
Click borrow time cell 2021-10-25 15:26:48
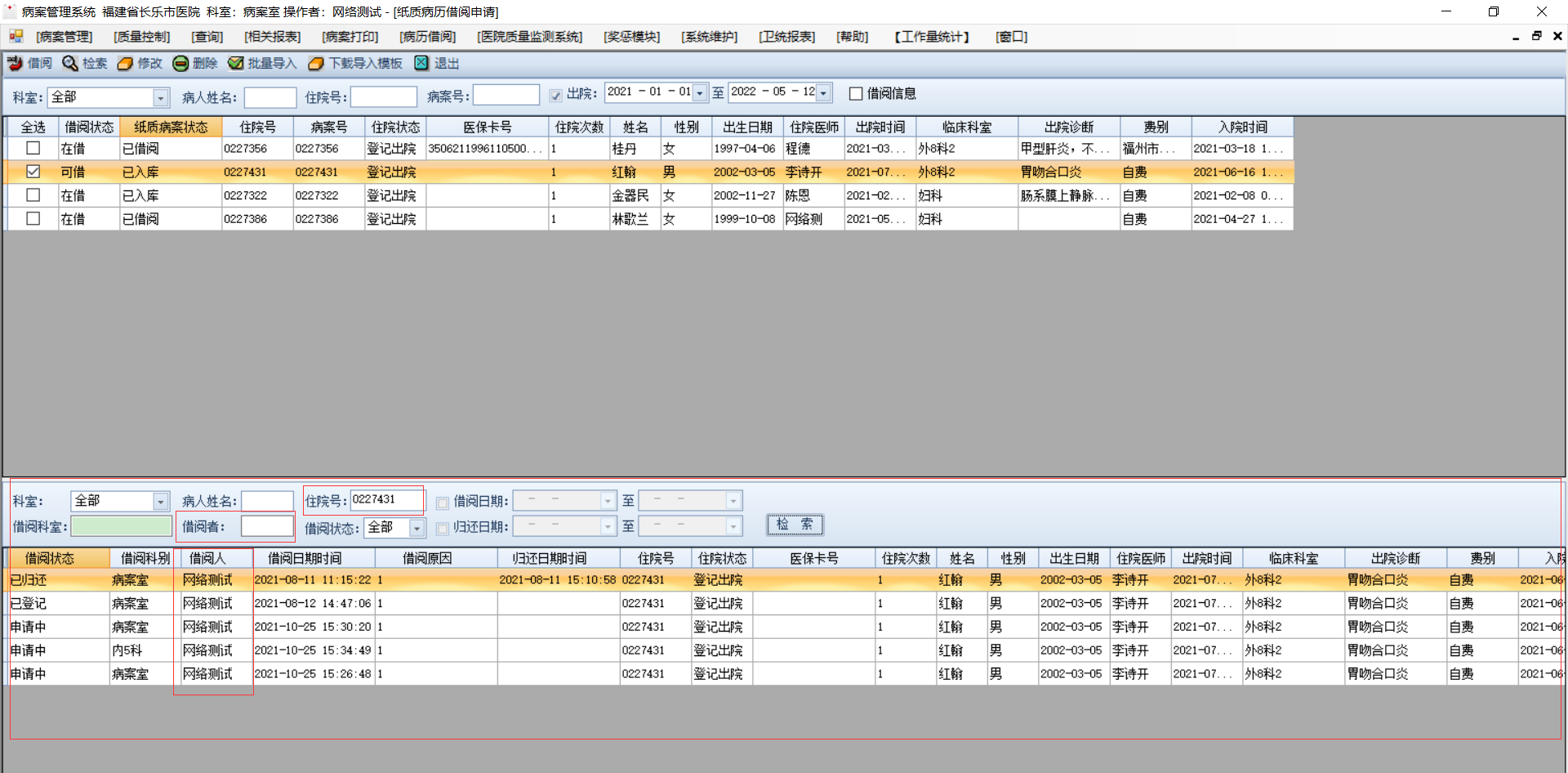coord(314,674)
